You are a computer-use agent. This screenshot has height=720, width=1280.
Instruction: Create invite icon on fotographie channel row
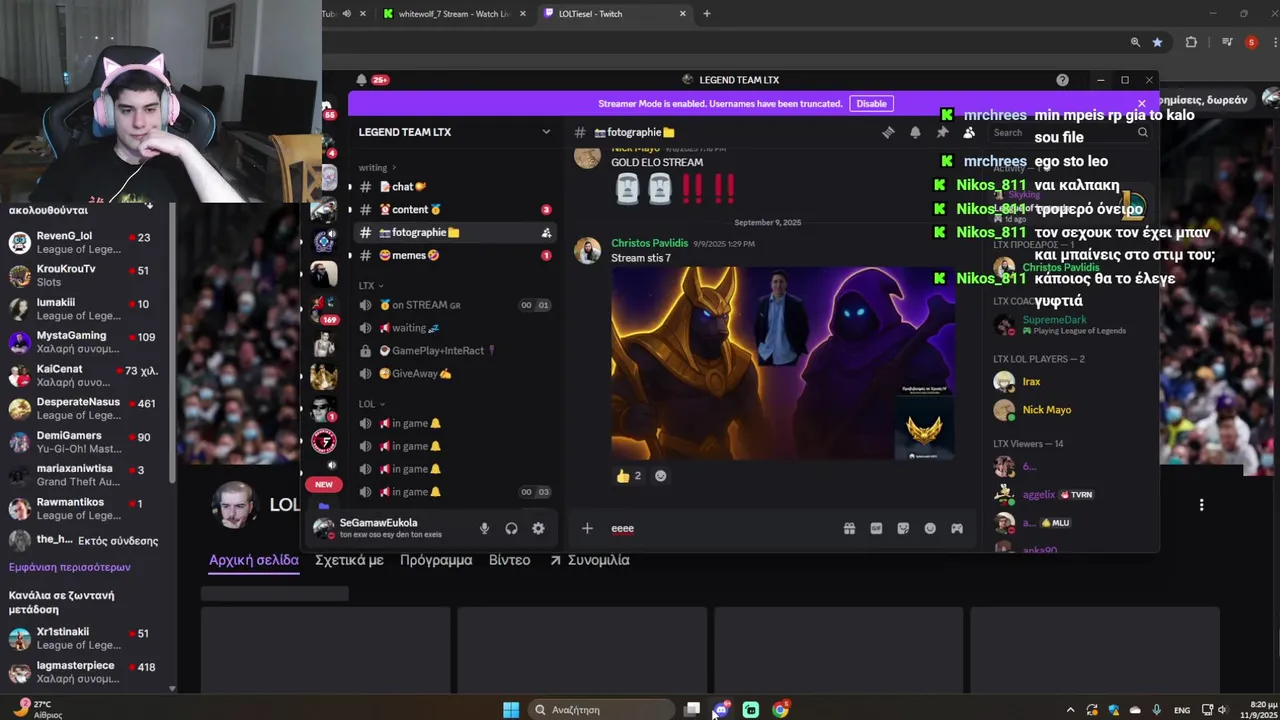tap(546, 232)
